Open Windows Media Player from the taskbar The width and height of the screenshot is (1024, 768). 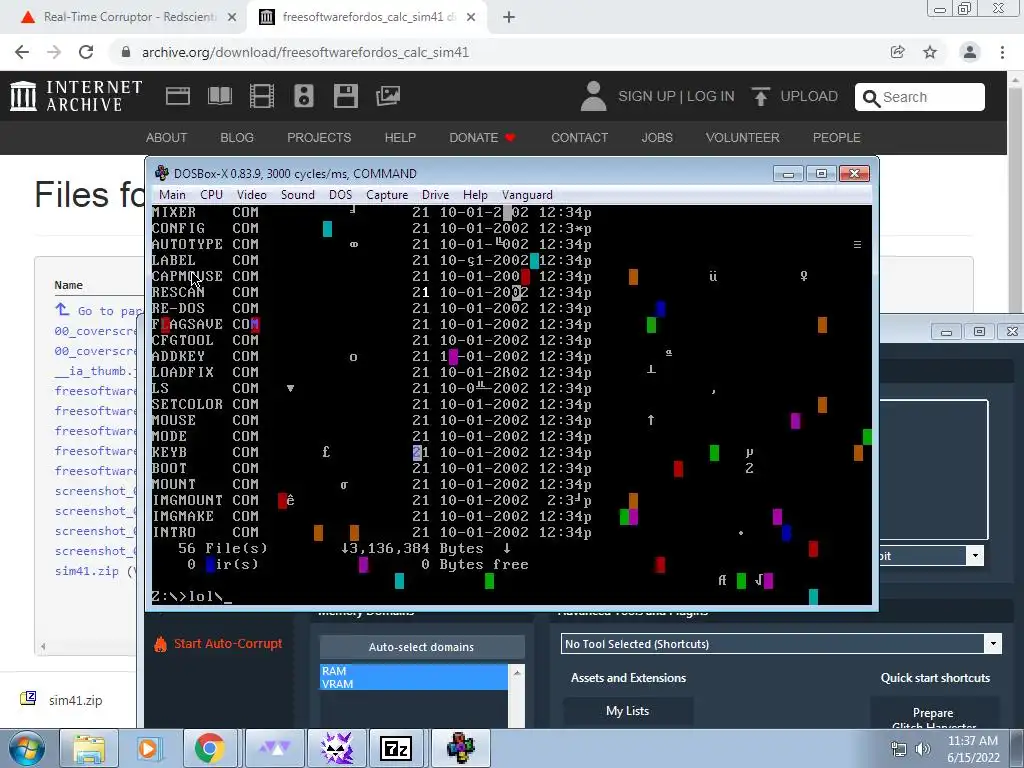point(148,748)
